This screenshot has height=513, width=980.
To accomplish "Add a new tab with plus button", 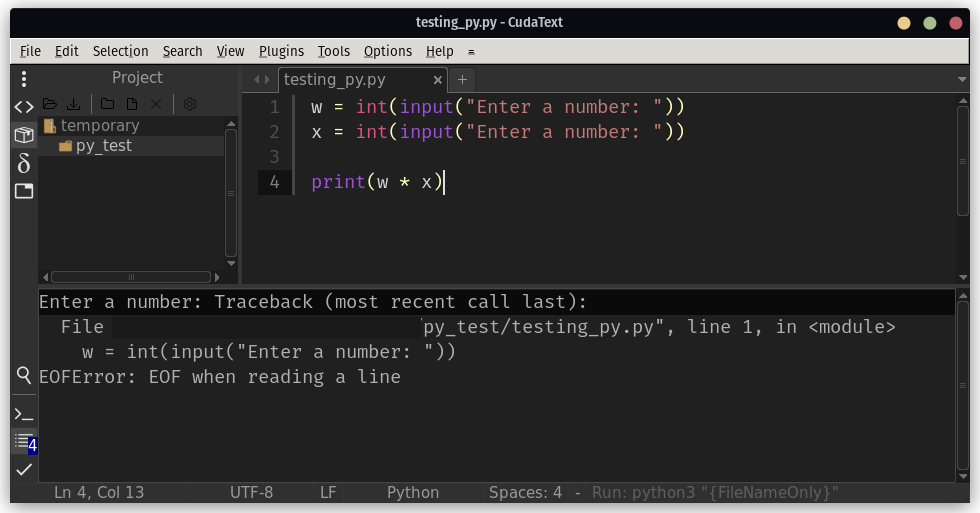I will (x=462, y=80).
